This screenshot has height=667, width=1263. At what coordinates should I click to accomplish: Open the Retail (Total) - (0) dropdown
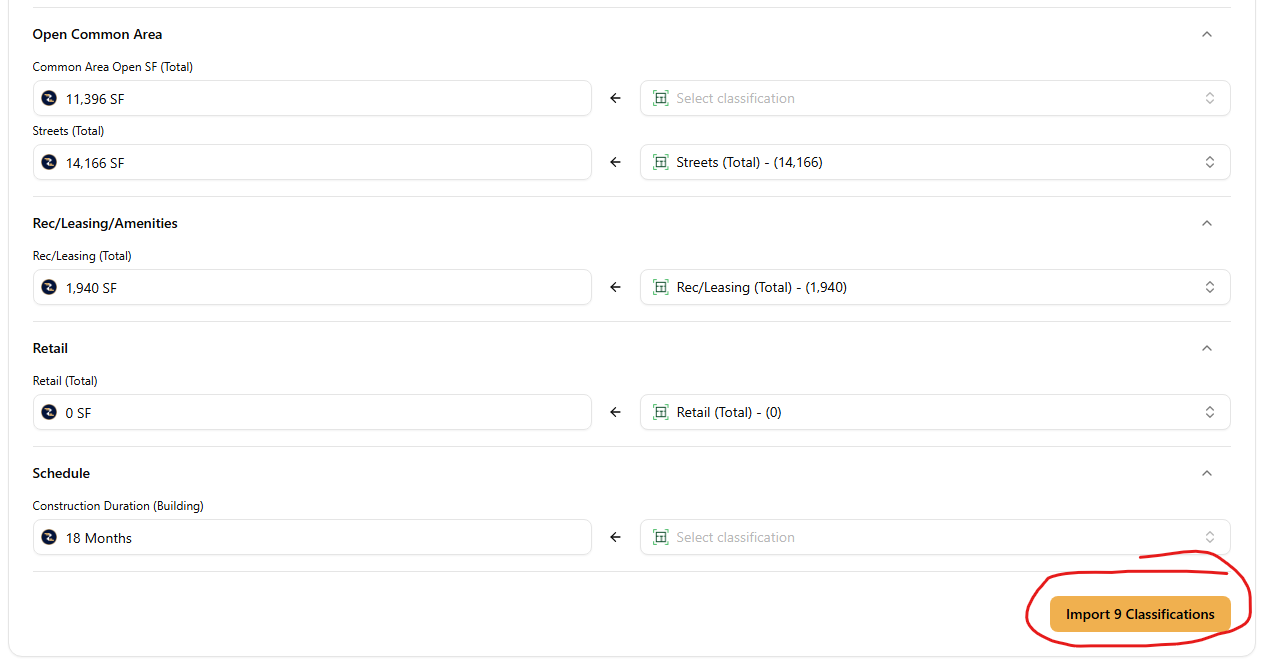coord(934,412)
